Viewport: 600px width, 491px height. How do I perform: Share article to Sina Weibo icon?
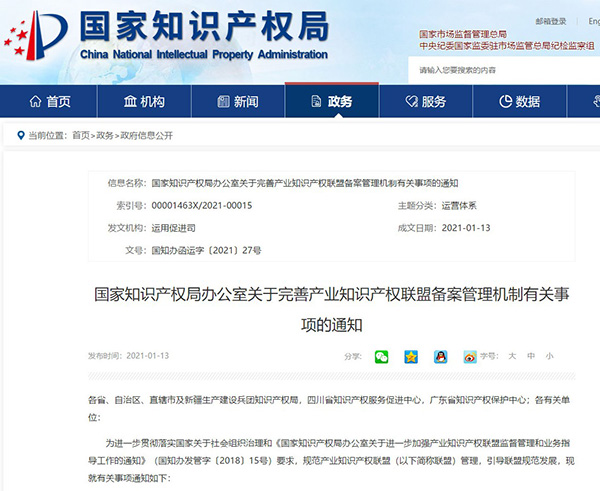tap(469, 356)
